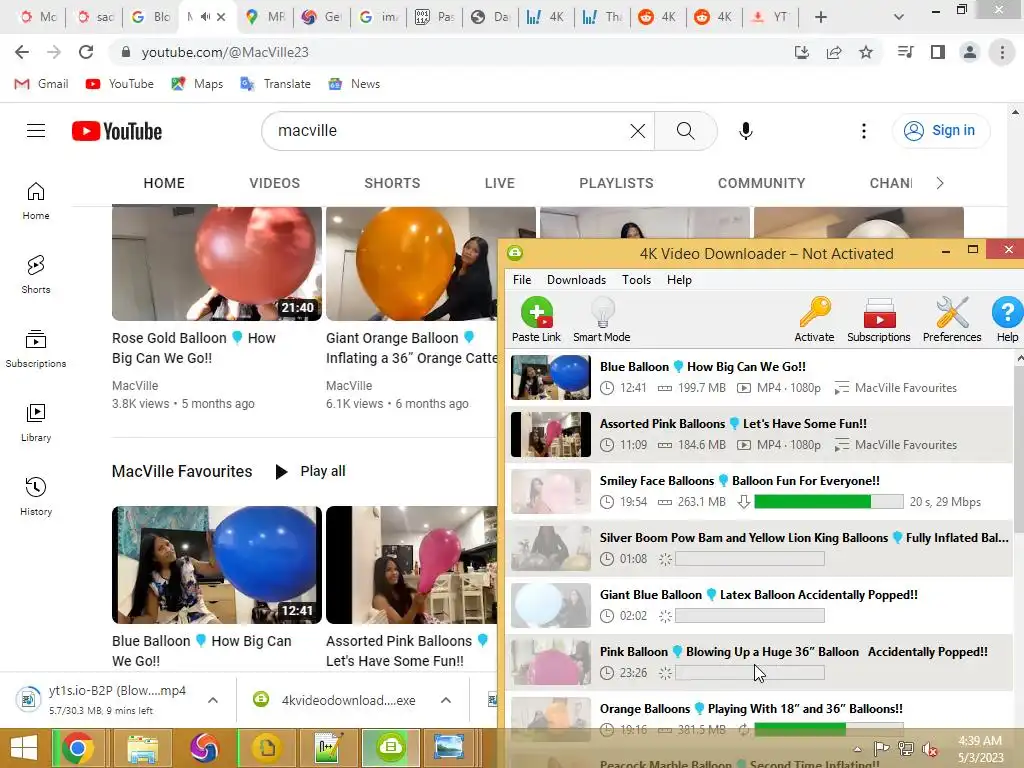Open the Help menu in downloader menu bar
Screen dimensions: 1024x768
[679, 280]
